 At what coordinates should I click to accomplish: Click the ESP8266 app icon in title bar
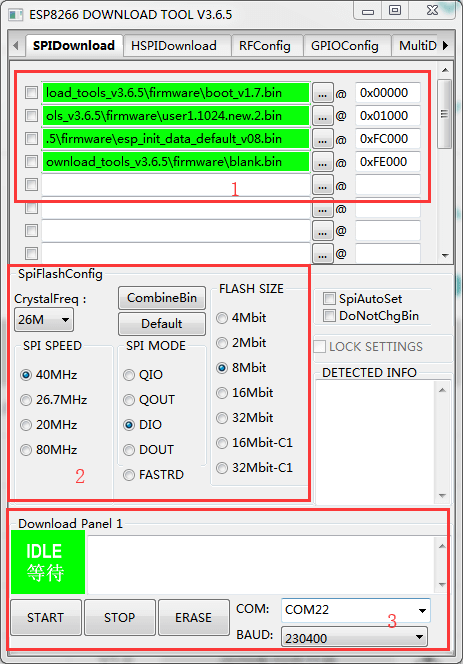tap(16, 15)
